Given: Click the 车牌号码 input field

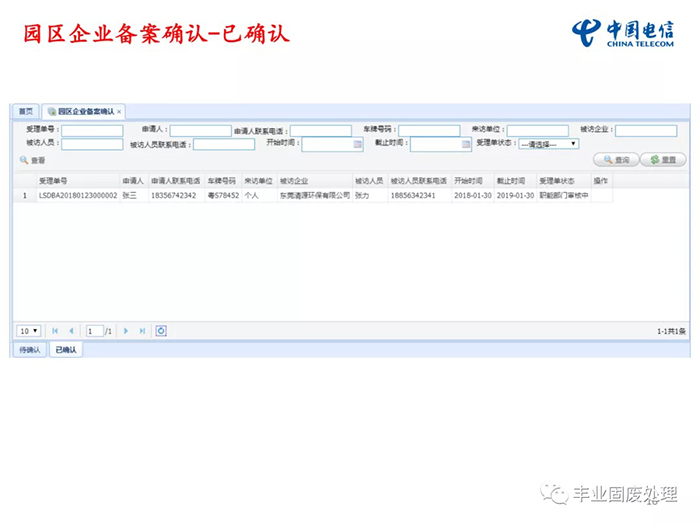Looking at the screenshot, I should [429, 131].
